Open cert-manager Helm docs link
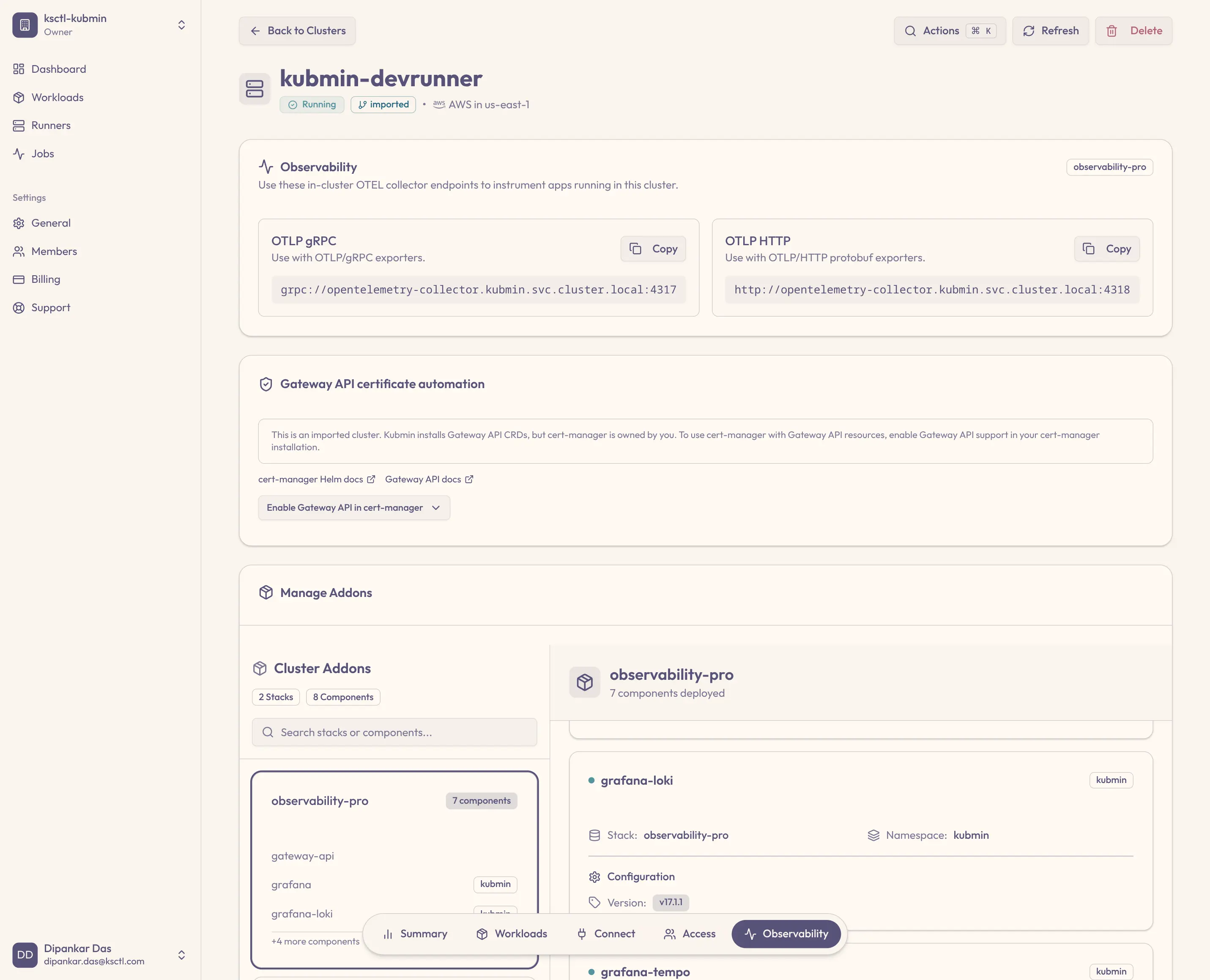The image size is (1210, 980). point(317,479)
